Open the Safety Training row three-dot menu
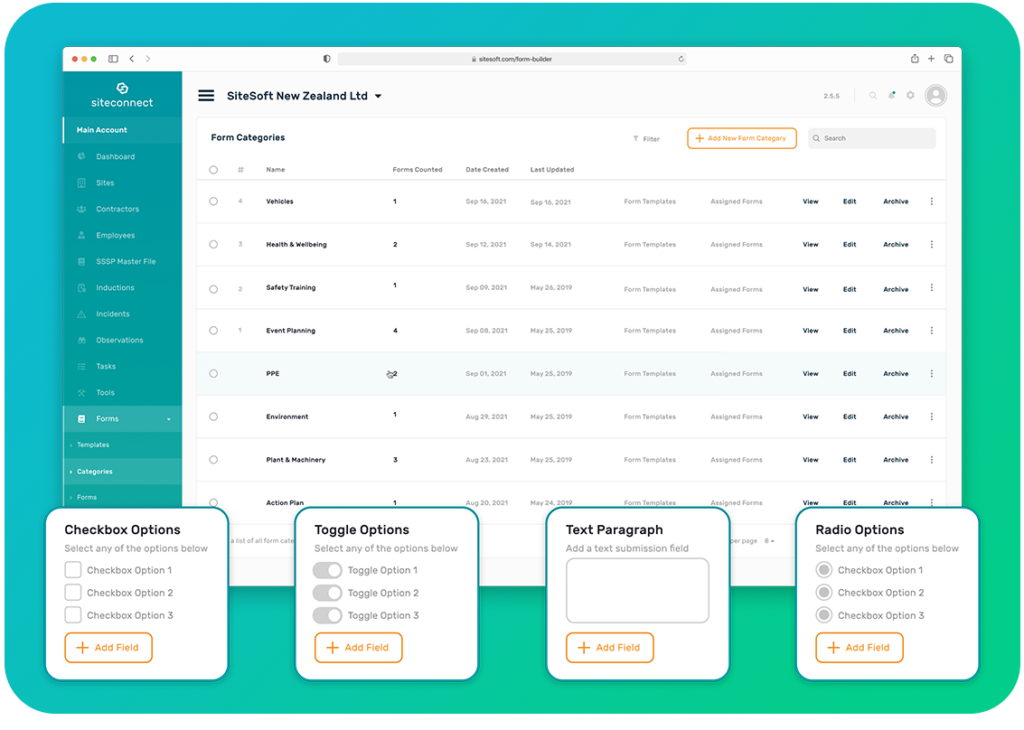The width and height of the screenshot is (1024, 730). [x=931, y=288]
